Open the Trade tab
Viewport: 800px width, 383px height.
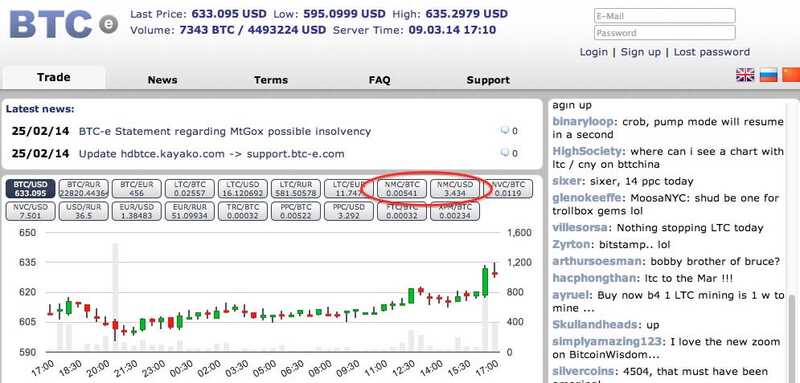54,78
